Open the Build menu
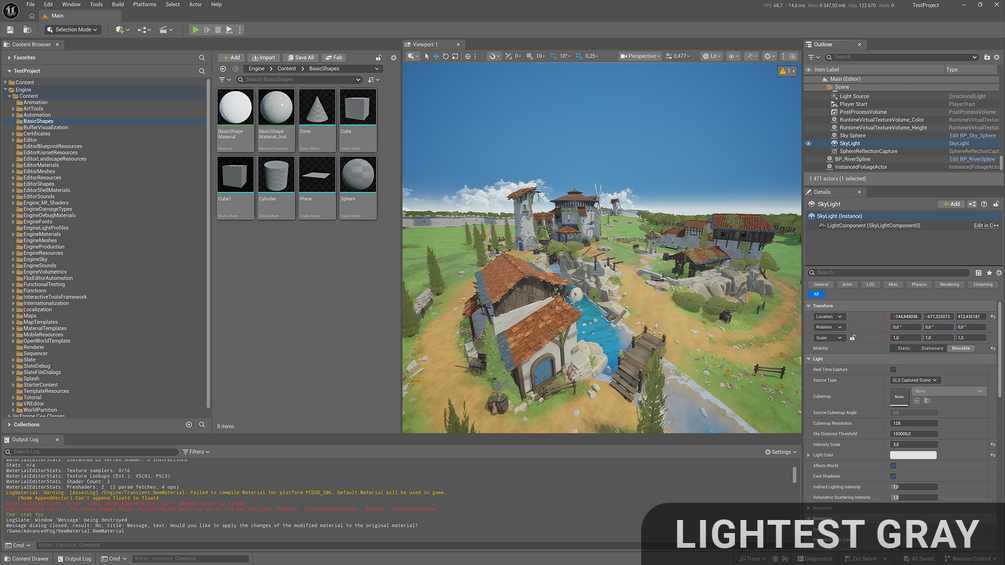The width and height of the screenshot is (1005, 565). tap(118, 4)
